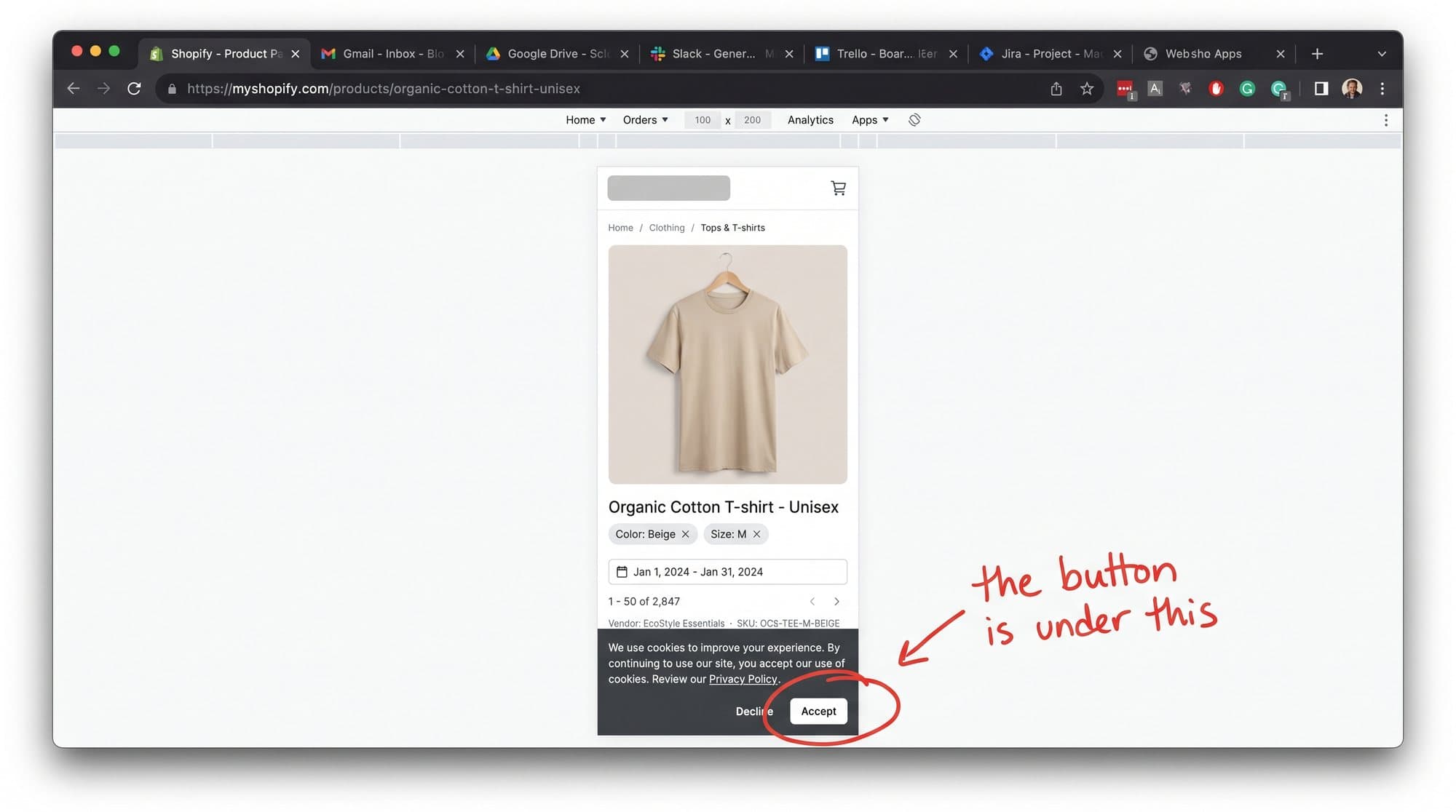Accept the cookie notice

pyautogui.click(x=818, y=711)
